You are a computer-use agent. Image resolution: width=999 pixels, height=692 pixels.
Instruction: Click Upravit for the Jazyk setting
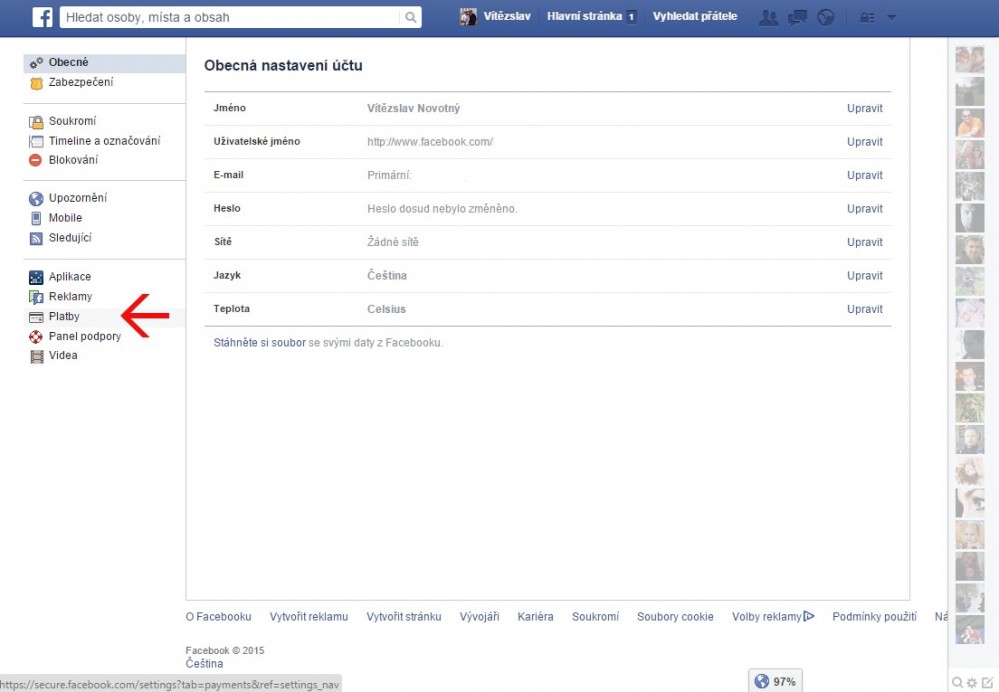pos(864,276)
